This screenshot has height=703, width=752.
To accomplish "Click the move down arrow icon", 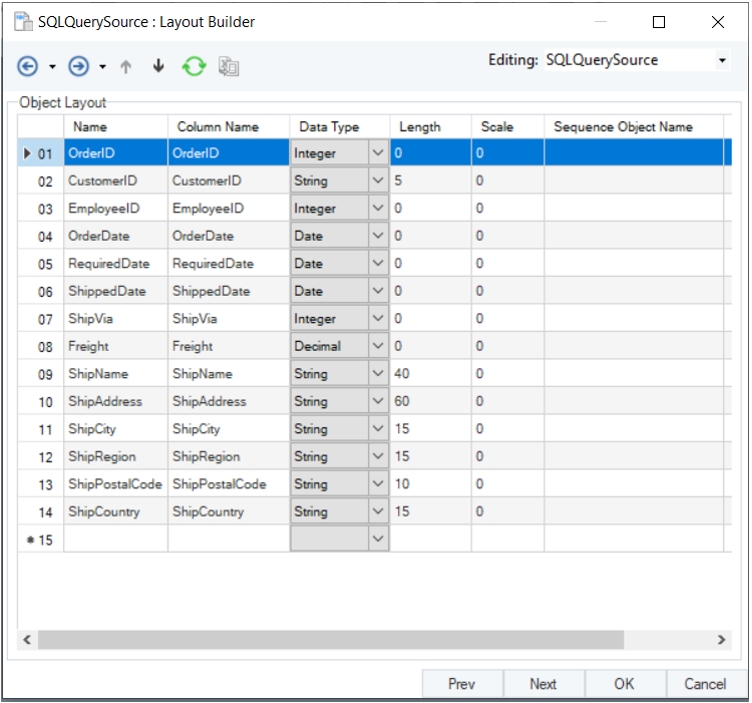I will tap(158, 66).
